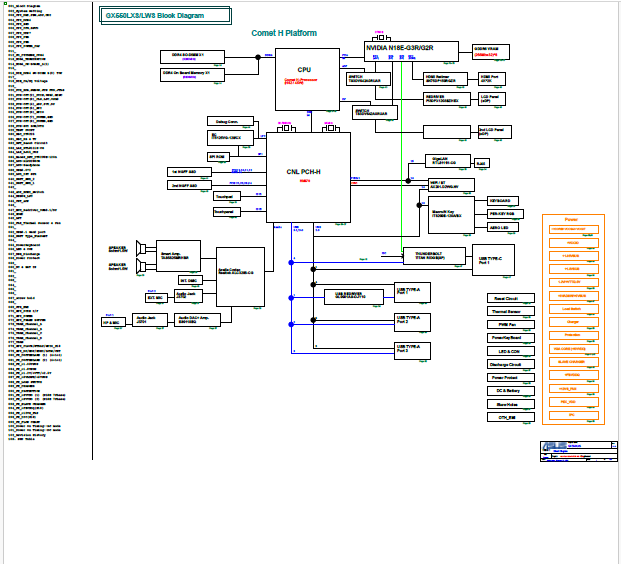Click the ASUS logo in title block
This screenshot has width=621, height=564.
[554, 446]
